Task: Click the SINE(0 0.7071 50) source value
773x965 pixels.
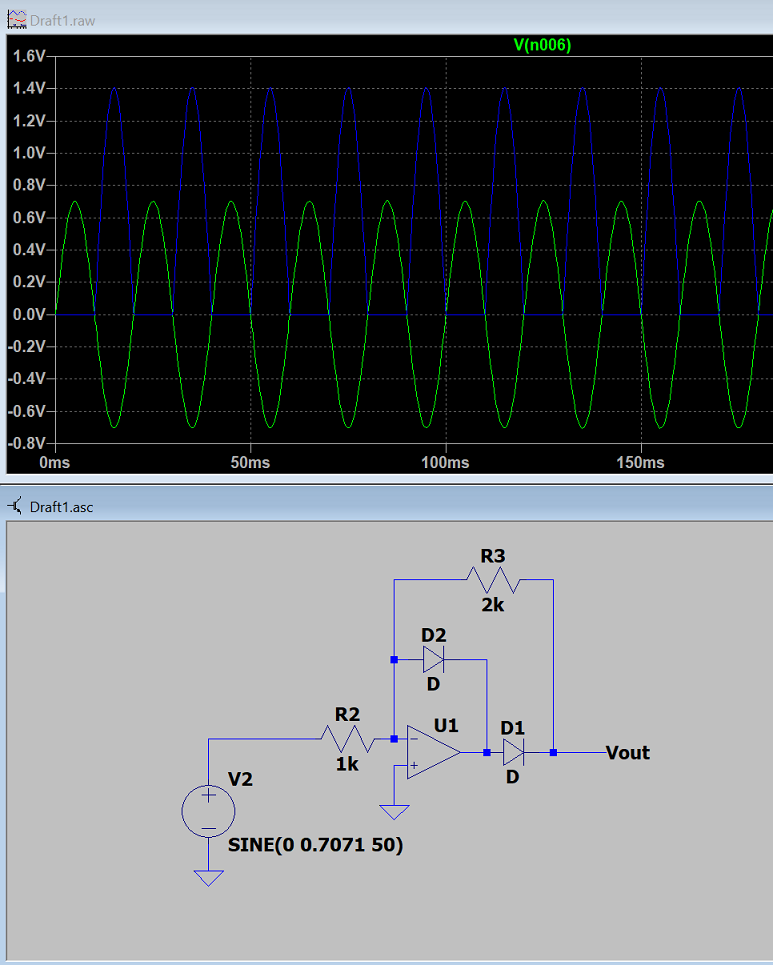Action: coord(315,845)
